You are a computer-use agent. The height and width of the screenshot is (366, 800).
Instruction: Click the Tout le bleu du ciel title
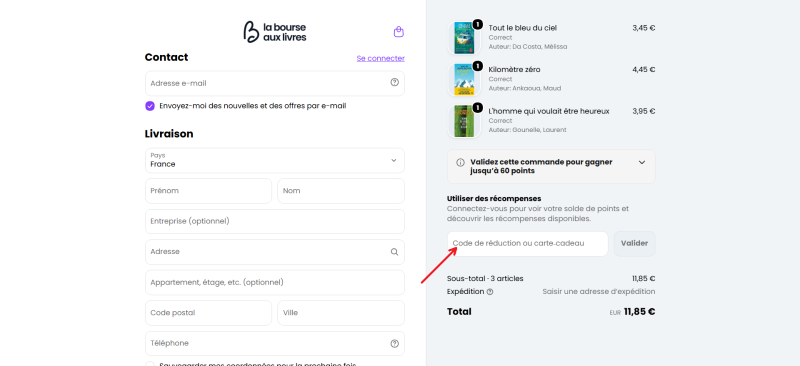point(522,28)
